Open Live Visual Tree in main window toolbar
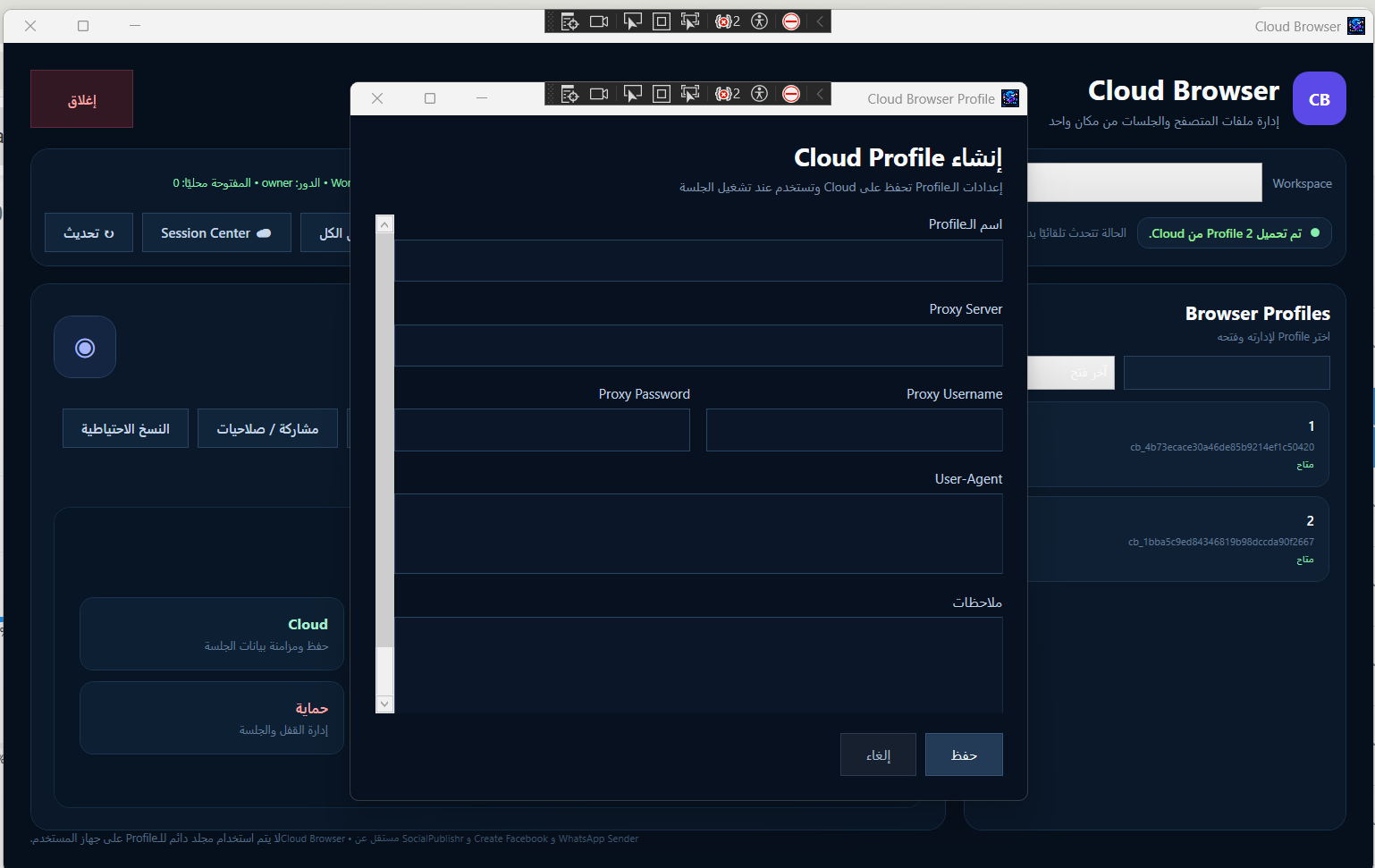Screen dimensions: 1375x868 tap(569, 21)
